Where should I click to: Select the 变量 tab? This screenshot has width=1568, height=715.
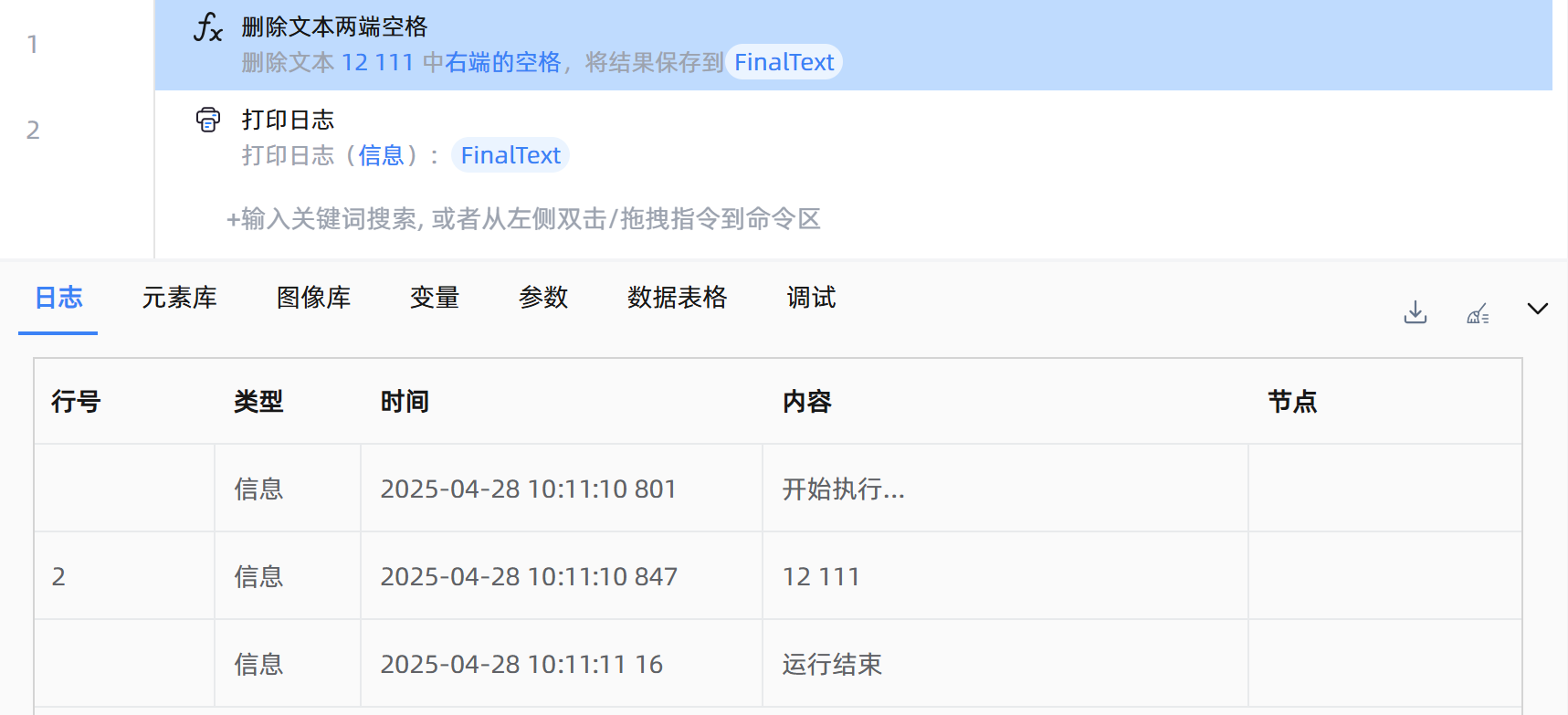pyautogui.click(x=435, y=298)
